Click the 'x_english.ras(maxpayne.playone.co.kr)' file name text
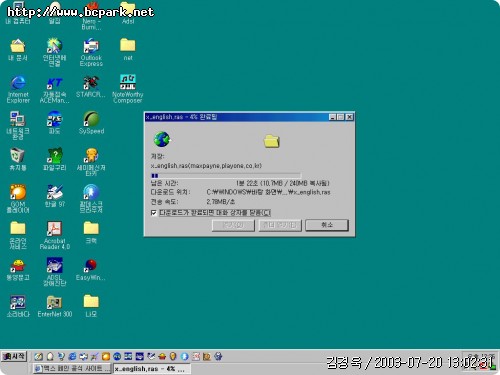Screen dimensions: 500x375 [206, 166]
